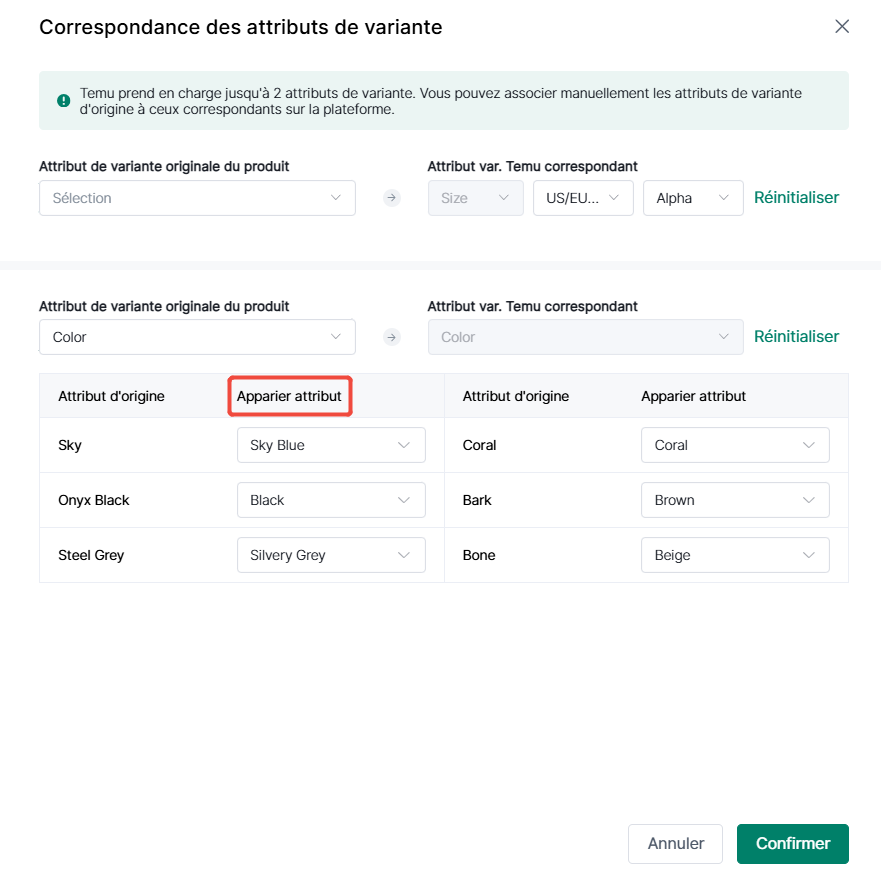Close the variant attribute mapping dialog
This screenshot has width=881, height=876.
[841, 26]
